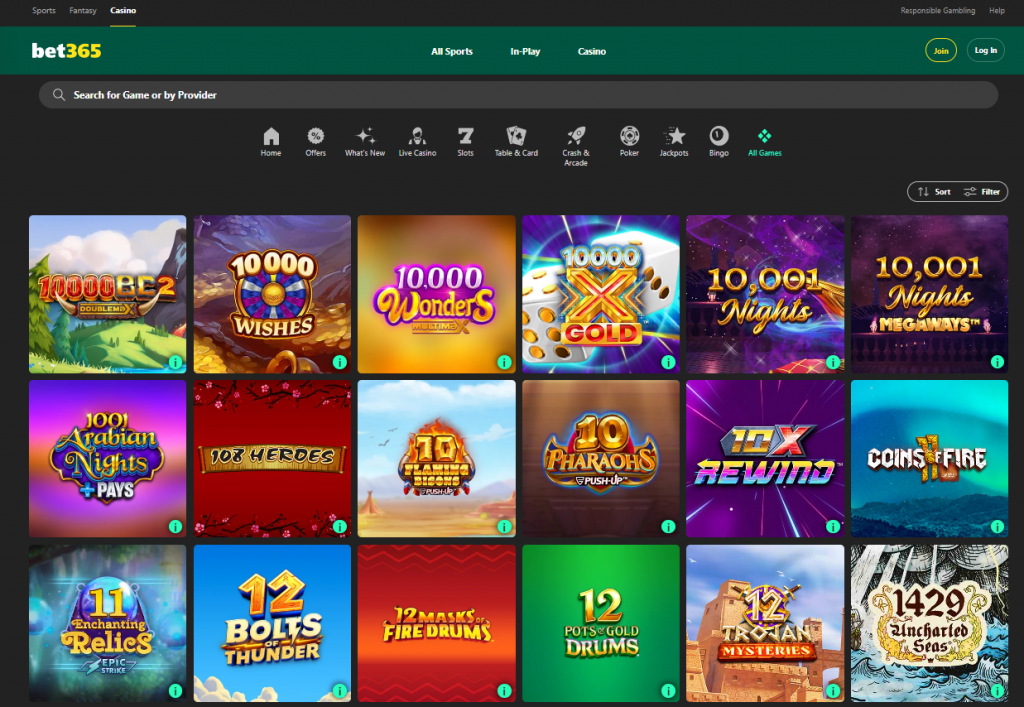This screenshot has height=707, width=1024.
Task: Launch 1429 Uncharted Seas game
Action: click(929, 623)
